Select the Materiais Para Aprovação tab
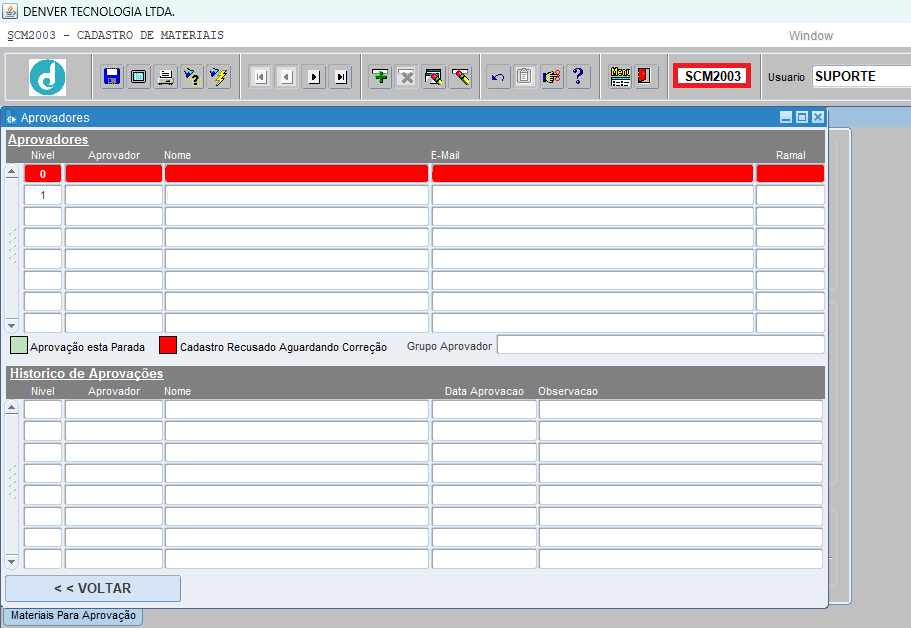Image resolution: width=911 pixels, height=628 pixels. coord(73,616)
